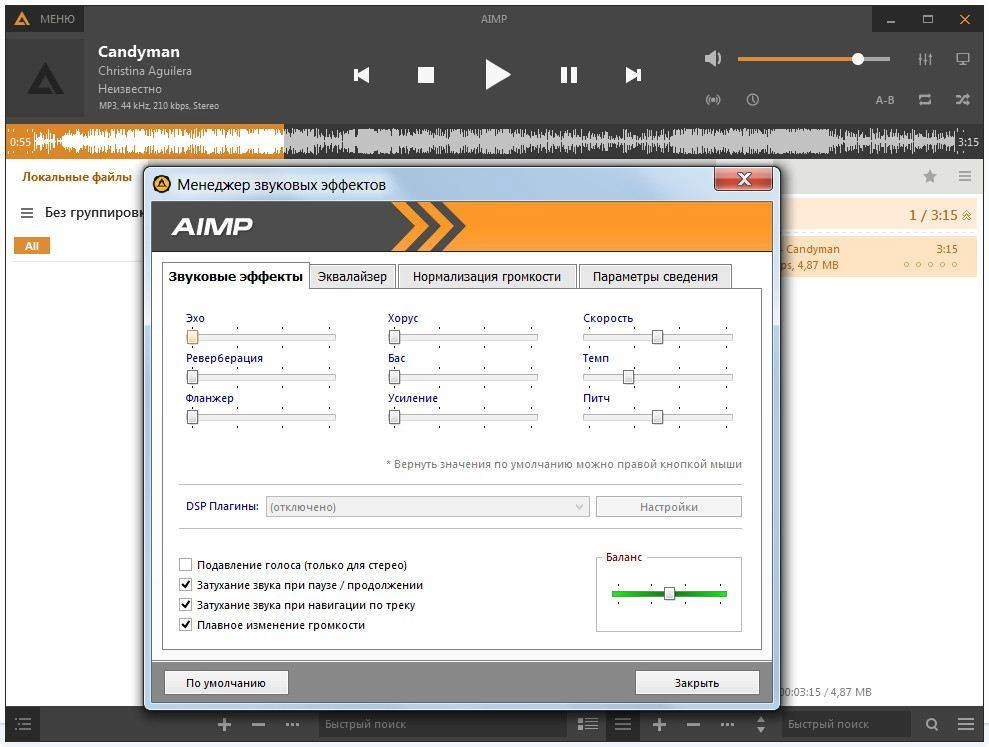Switch to simple list view icon
Screen dimensions: 989x747
623,724
